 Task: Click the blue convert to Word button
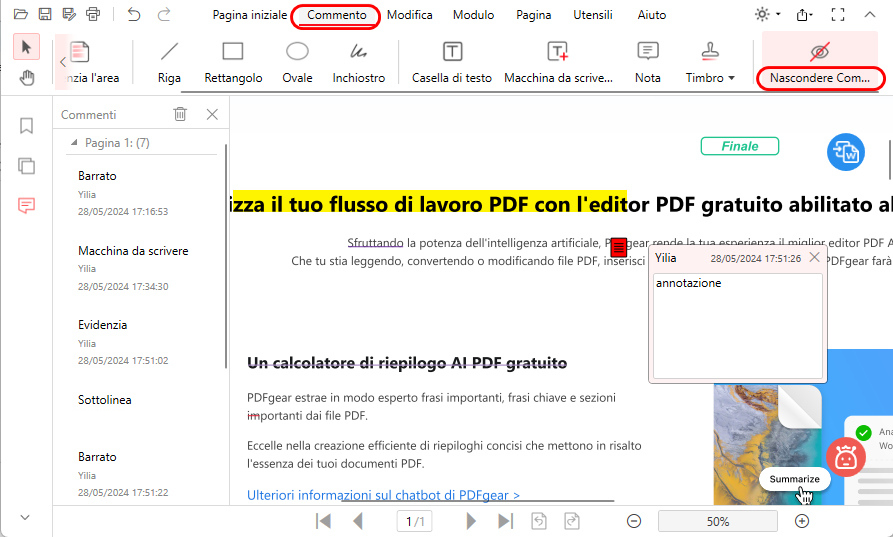coord(846,152)
